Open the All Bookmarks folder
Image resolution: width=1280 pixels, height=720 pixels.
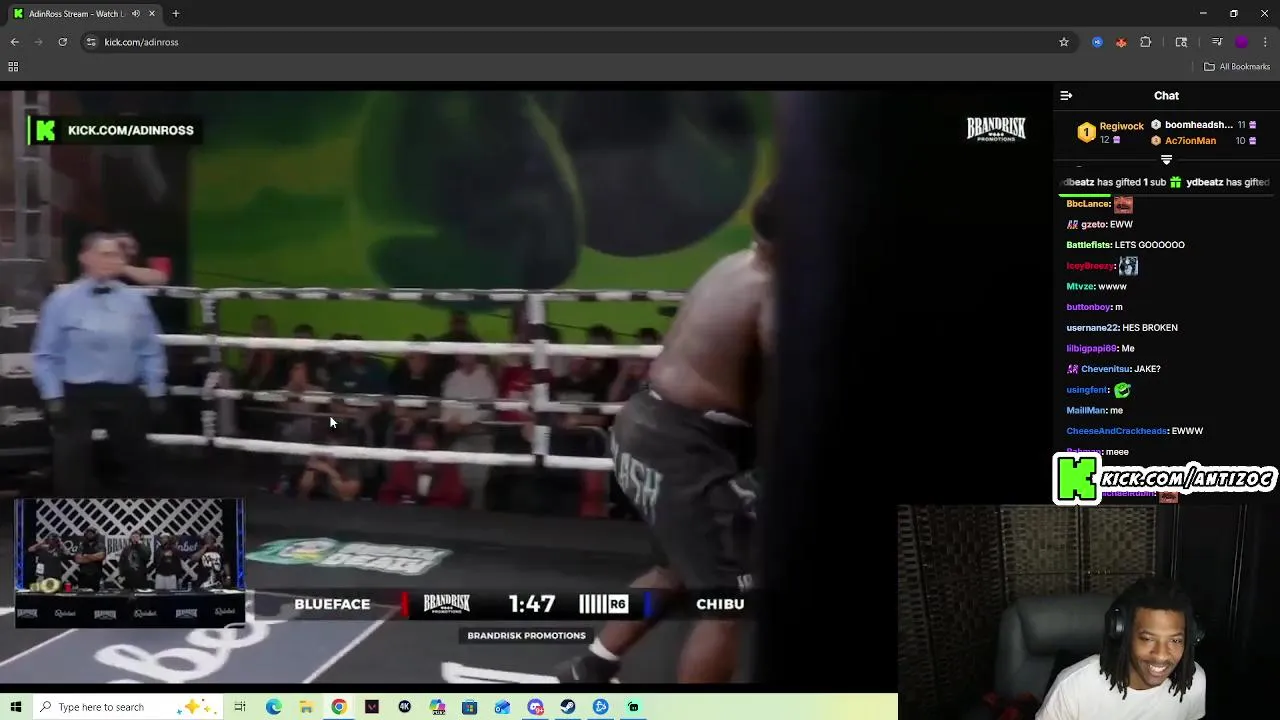coord(1237,67)
